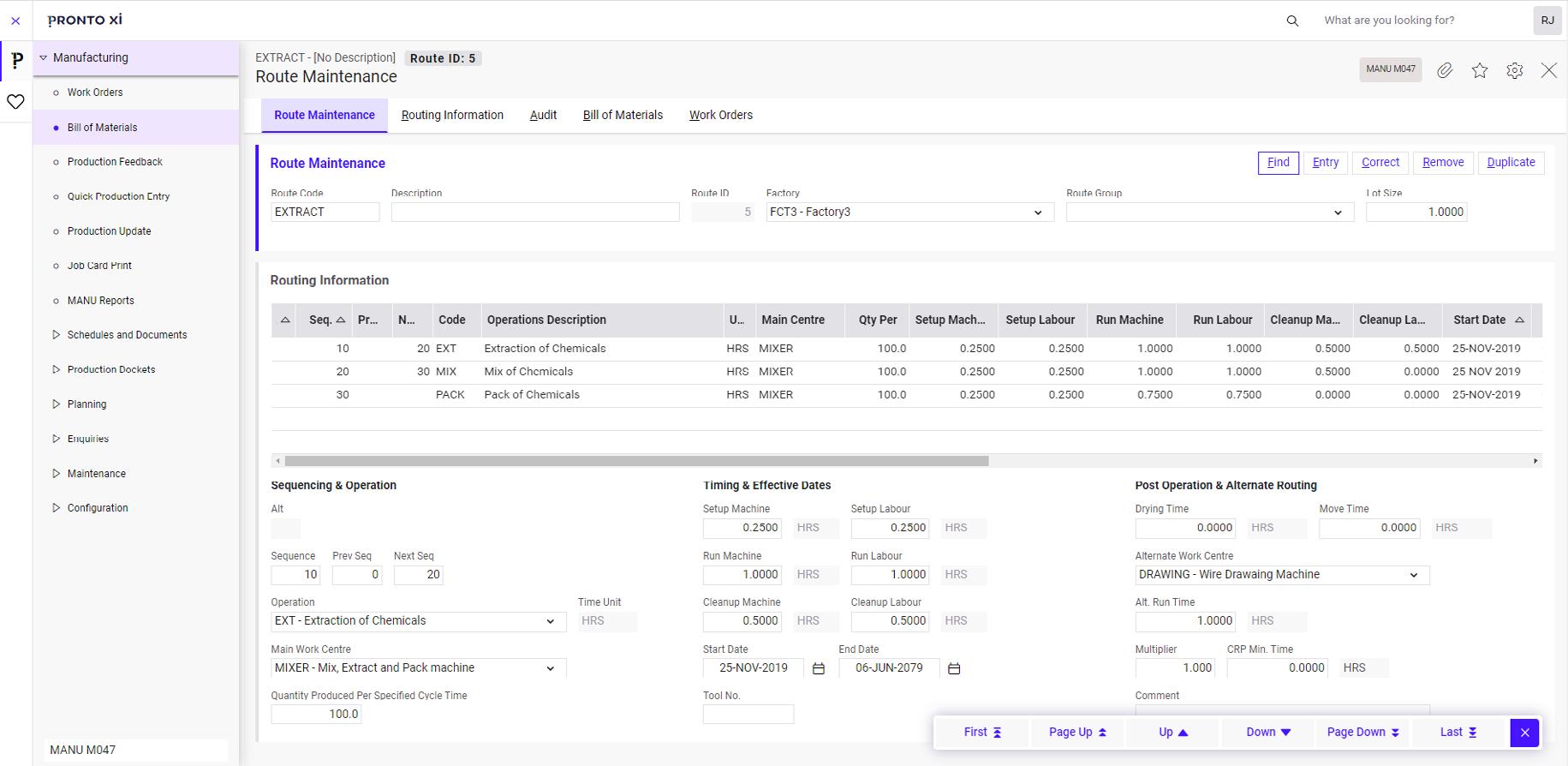
Task: Open the Route Group dropdown
Action: click(1338, 212)
